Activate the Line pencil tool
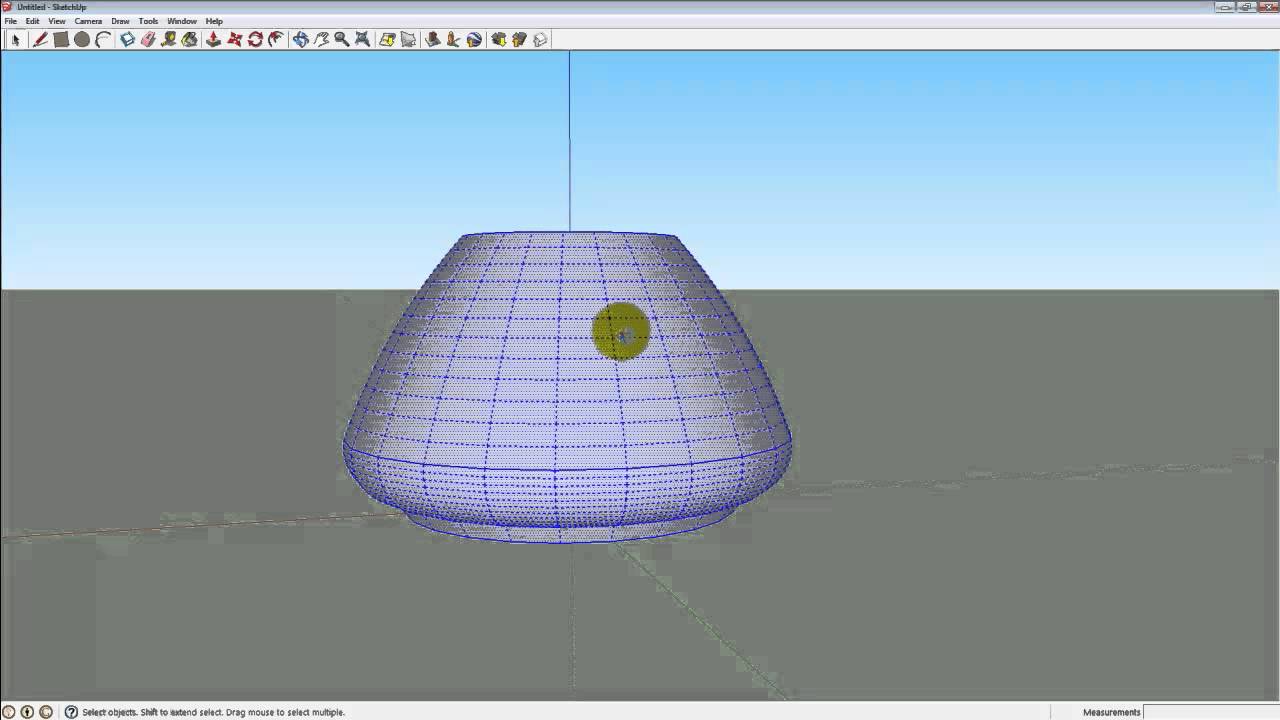 [41, 39]
